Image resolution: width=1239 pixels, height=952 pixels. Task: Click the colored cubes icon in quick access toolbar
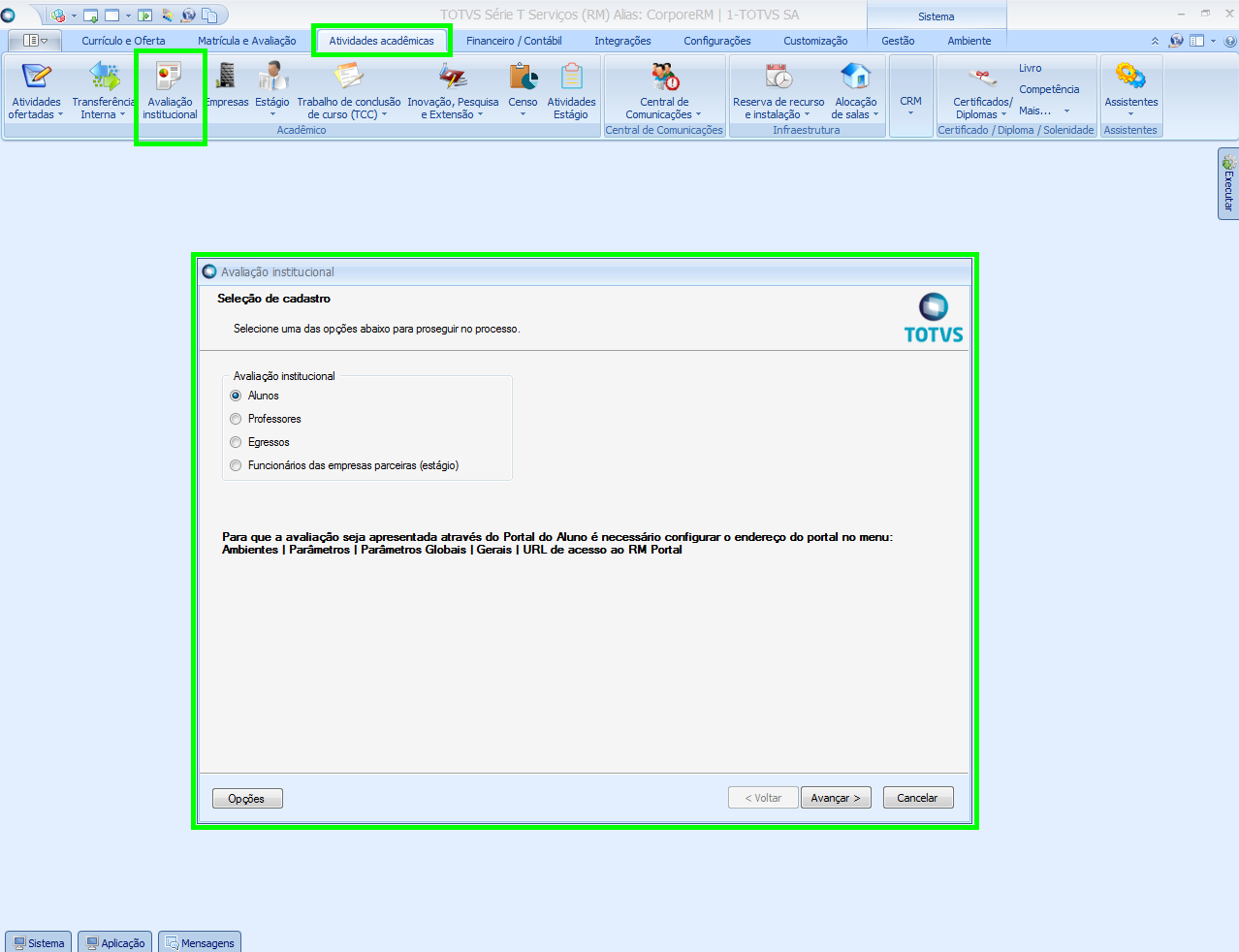click(x=59, y=16)
